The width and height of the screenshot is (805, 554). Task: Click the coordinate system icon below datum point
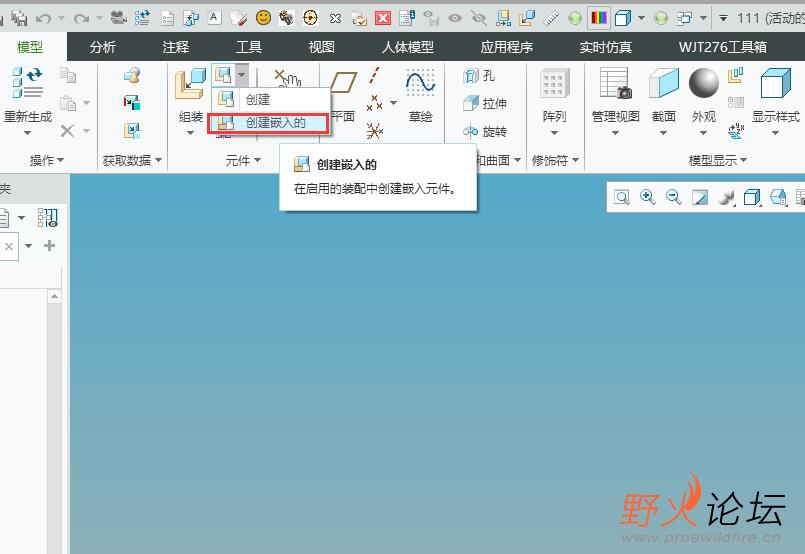coord(374,131)
